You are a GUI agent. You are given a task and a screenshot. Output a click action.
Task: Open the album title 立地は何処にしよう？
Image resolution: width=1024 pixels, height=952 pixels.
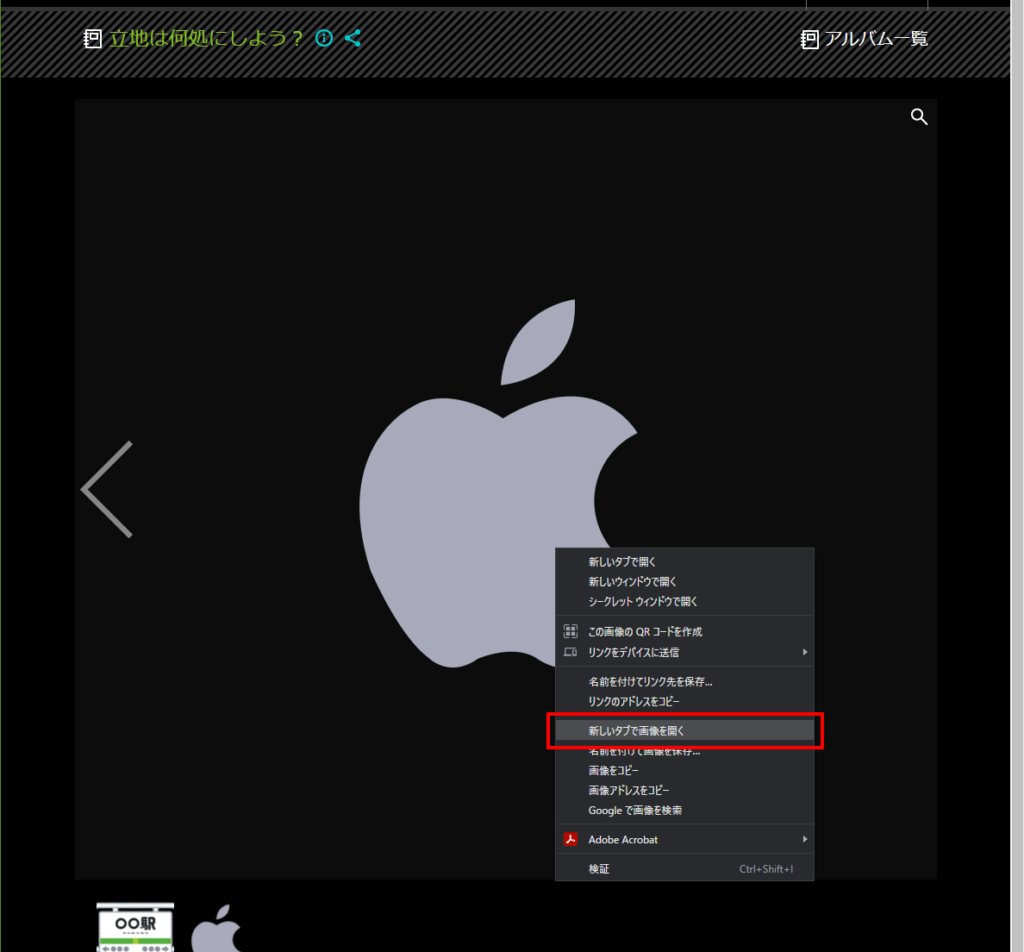pyautogui.click(x=206, y=39)
